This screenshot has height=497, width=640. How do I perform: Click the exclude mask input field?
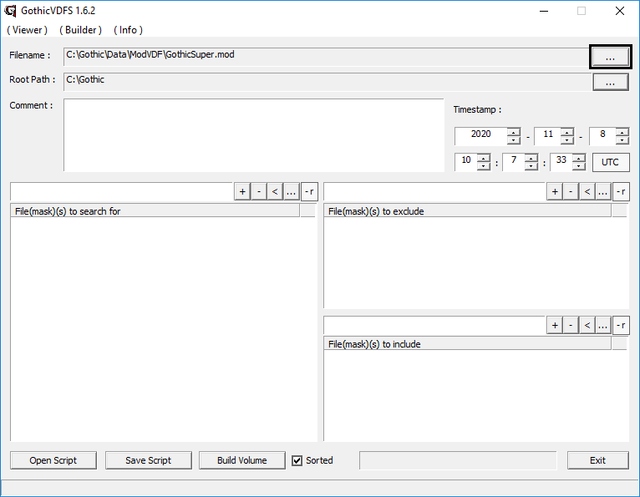[435, 191]
